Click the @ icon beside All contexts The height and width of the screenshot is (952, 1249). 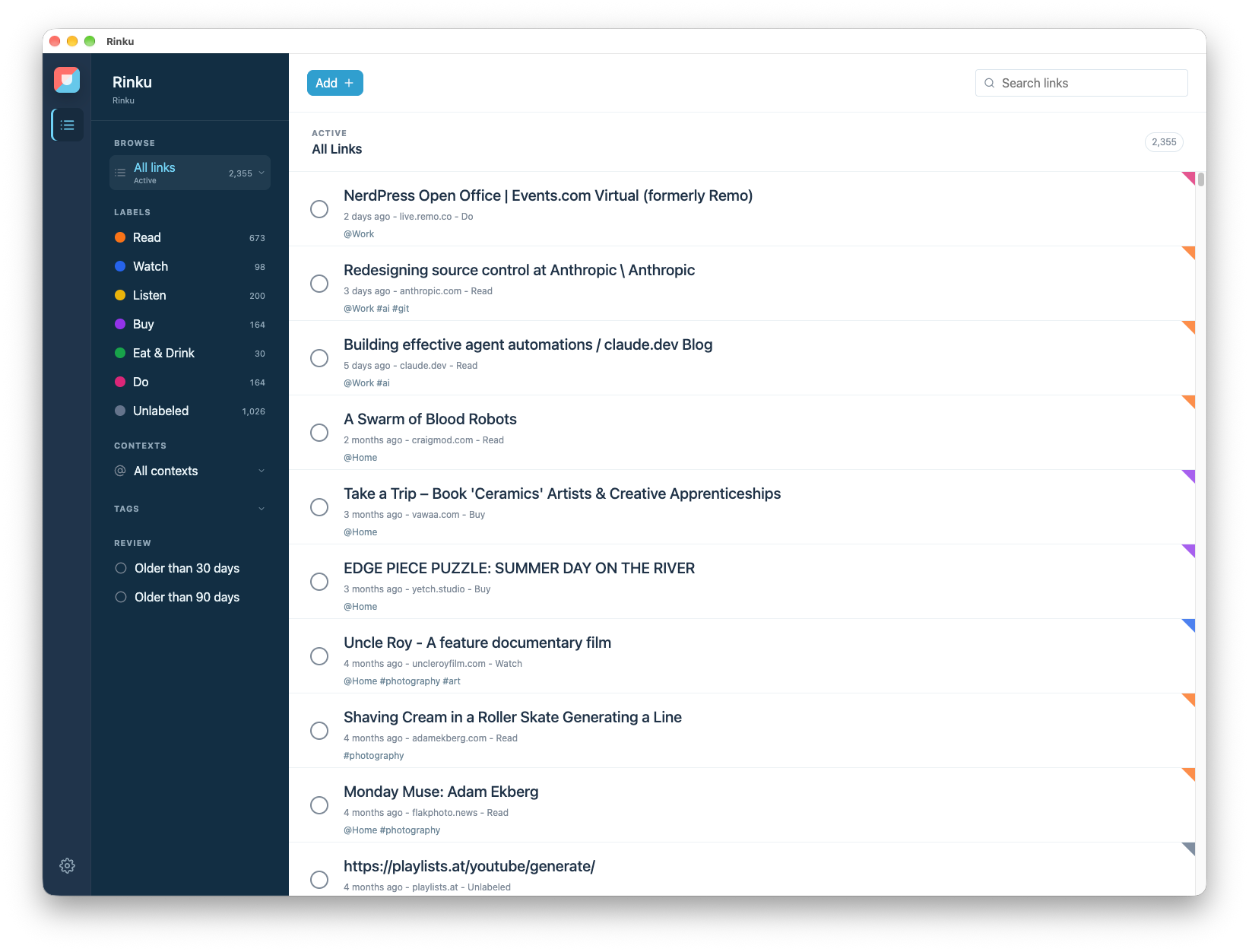pyautogui.click(x=120, y=471)
